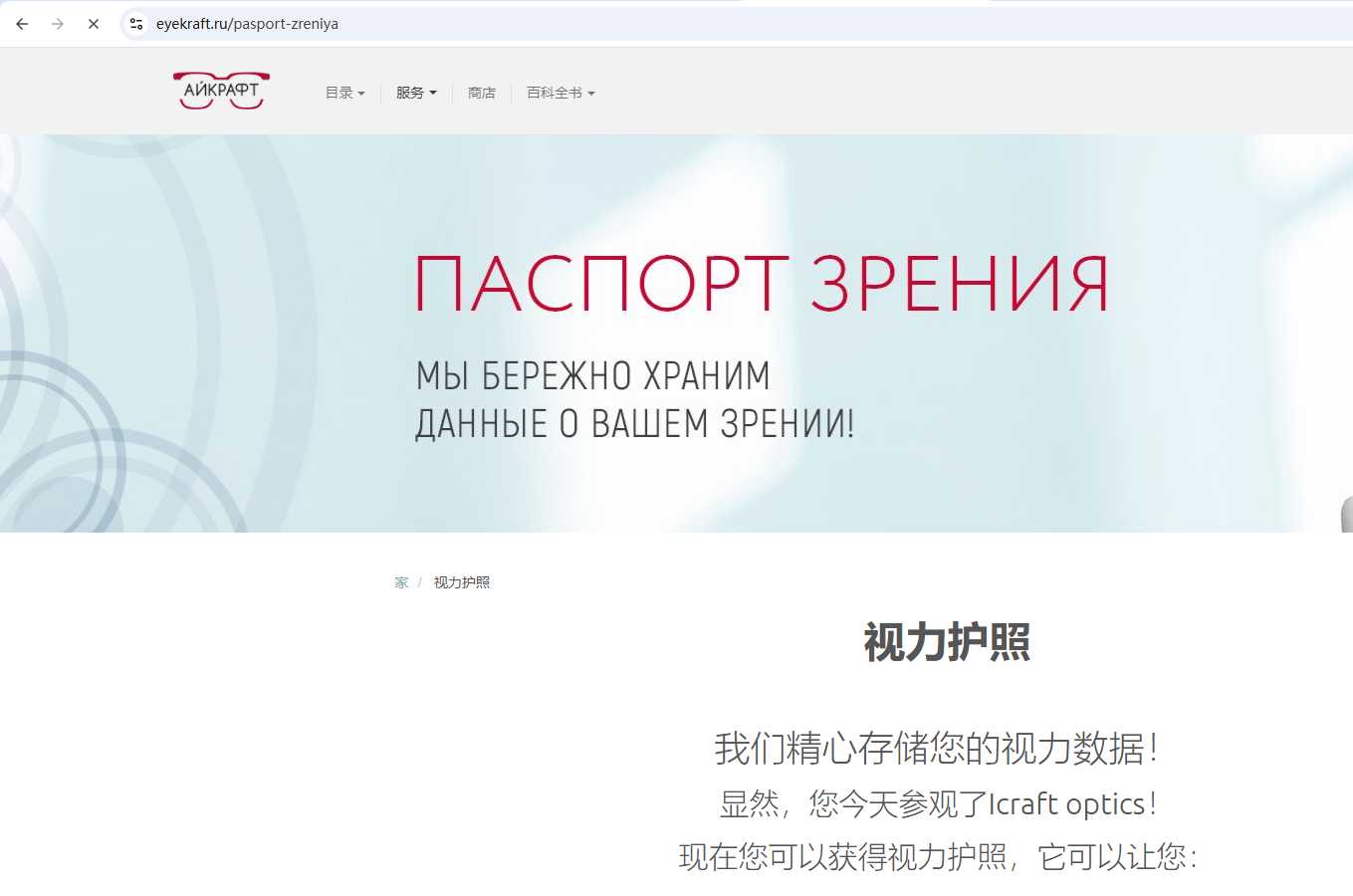
Task: Click the line 现在您可以获得视力护照
Action: [x=938, y=857]
